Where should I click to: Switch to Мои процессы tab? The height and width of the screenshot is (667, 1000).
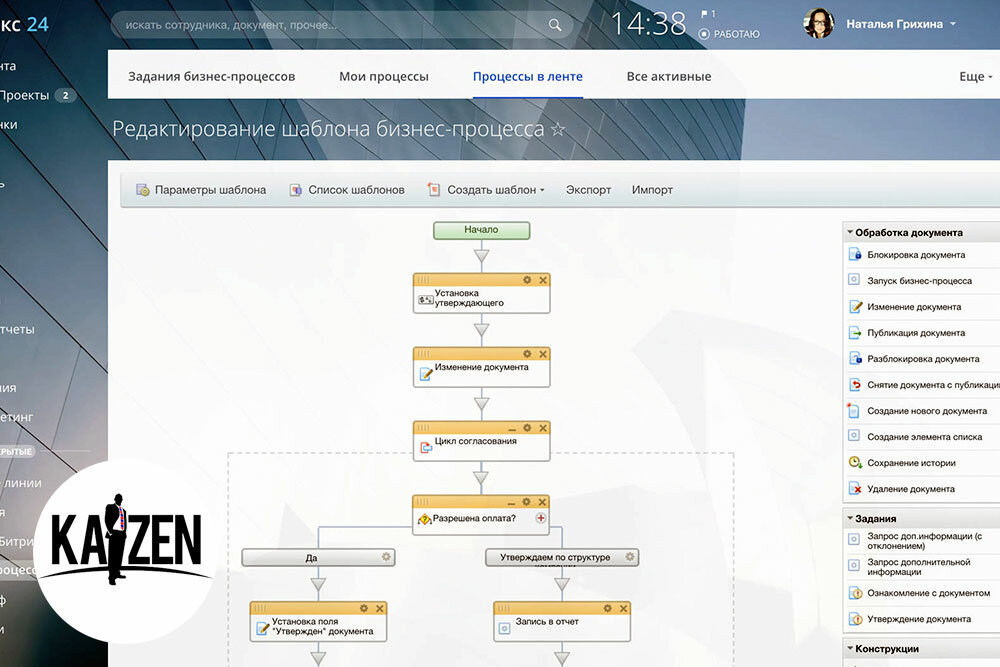point(384,77)
